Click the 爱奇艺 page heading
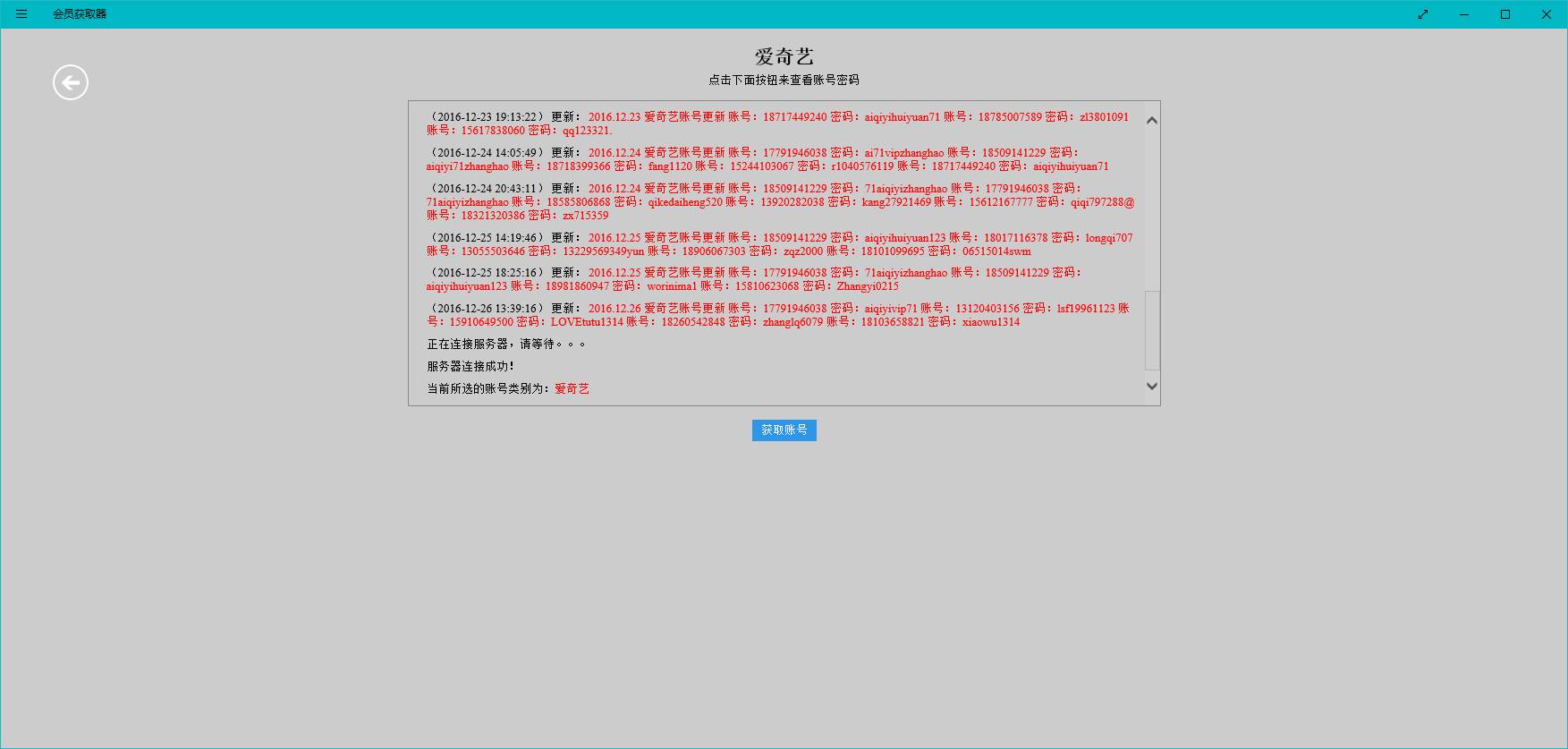The width and height of the screenshot is (1568, 749). pos(784,56)
